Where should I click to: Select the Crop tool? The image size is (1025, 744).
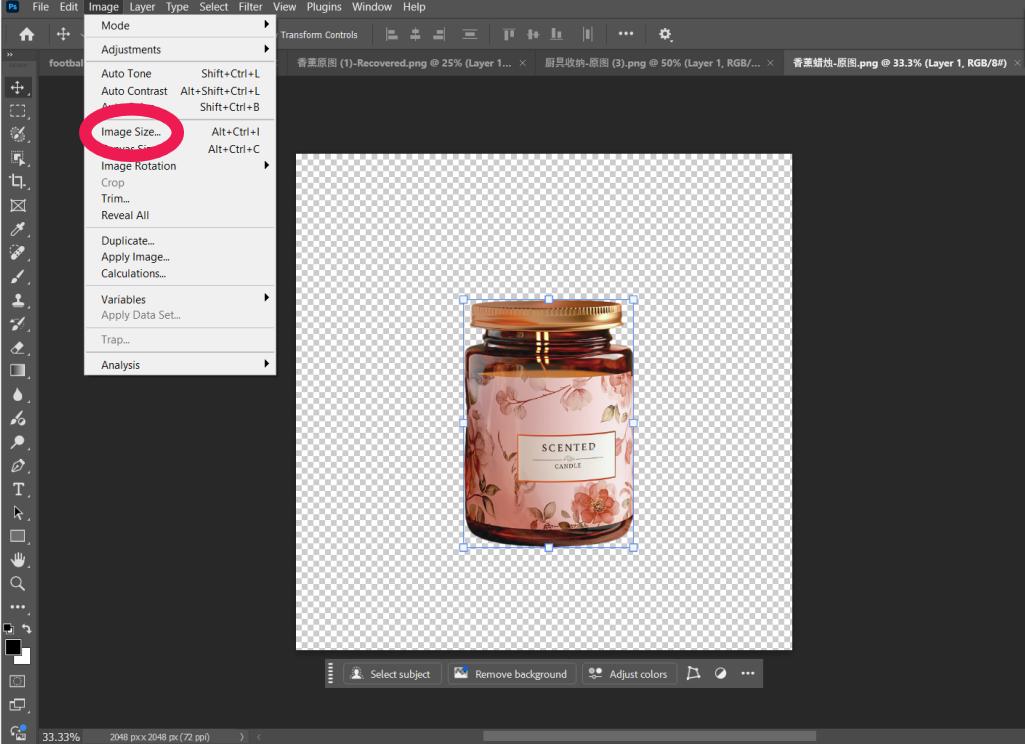point(18,182)
